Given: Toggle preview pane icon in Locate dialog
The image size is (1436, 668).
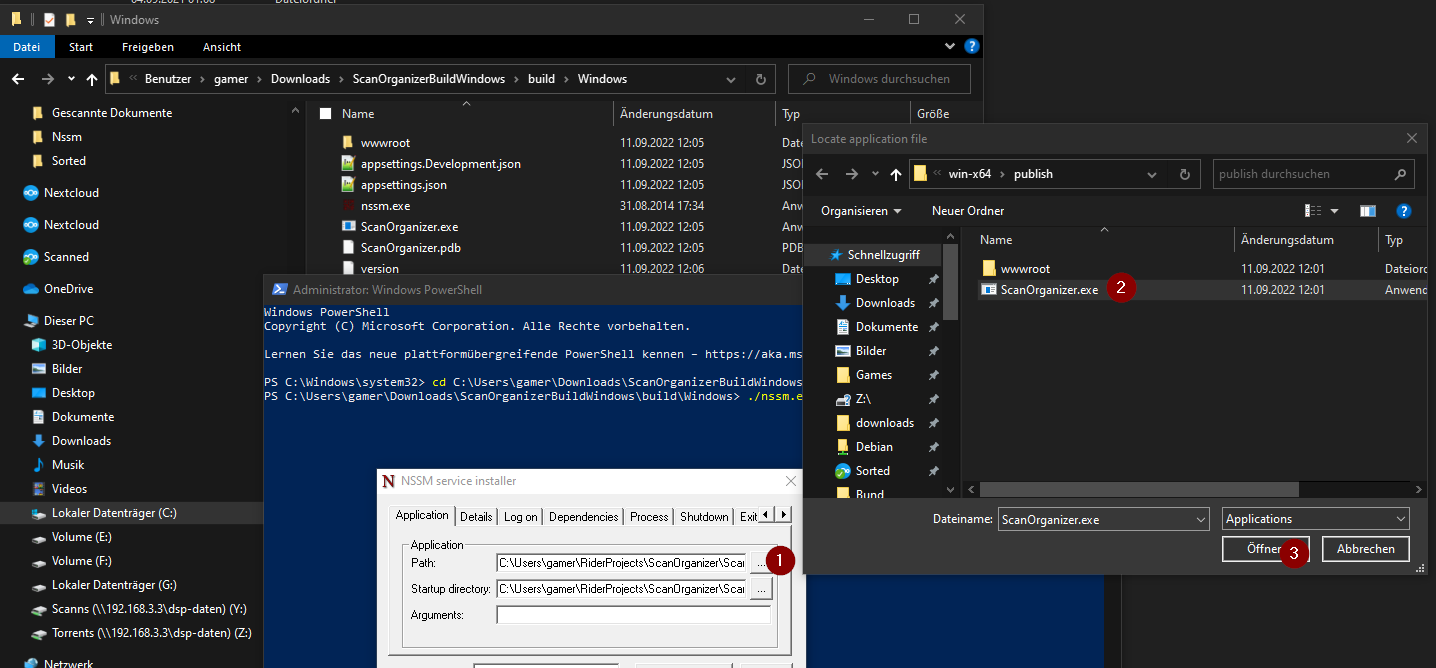Looking at the screenshot, I should click(x=1368, y=211).
